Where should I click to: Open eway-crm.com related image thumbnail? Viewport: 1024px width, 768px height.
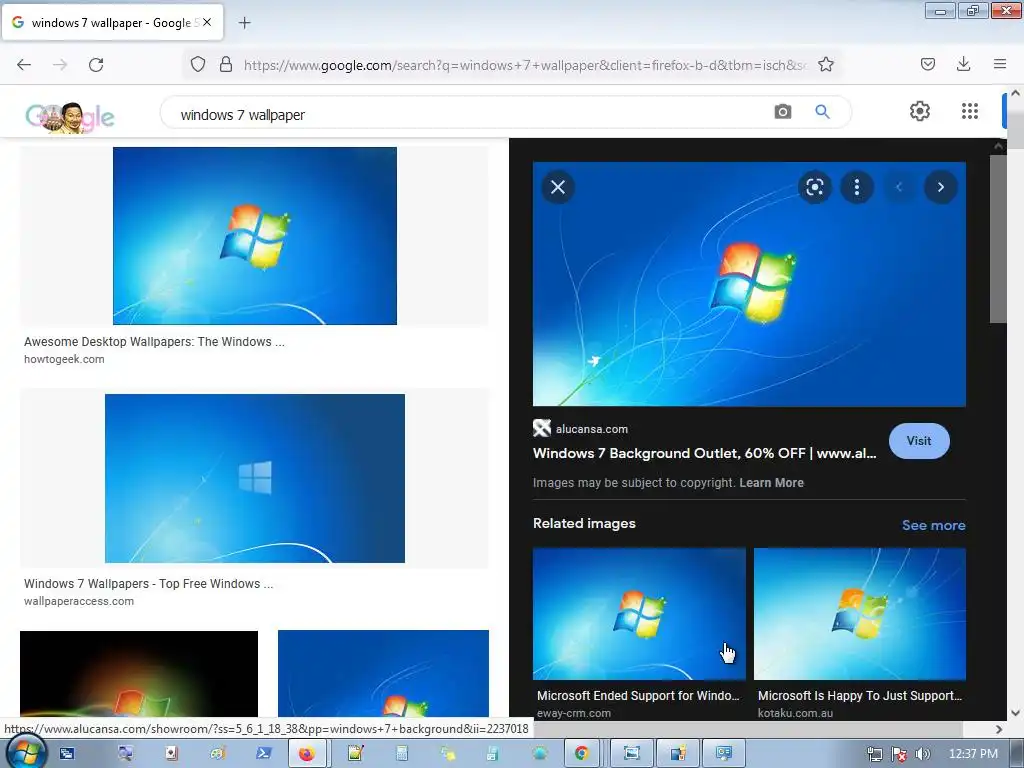point(639,614)
